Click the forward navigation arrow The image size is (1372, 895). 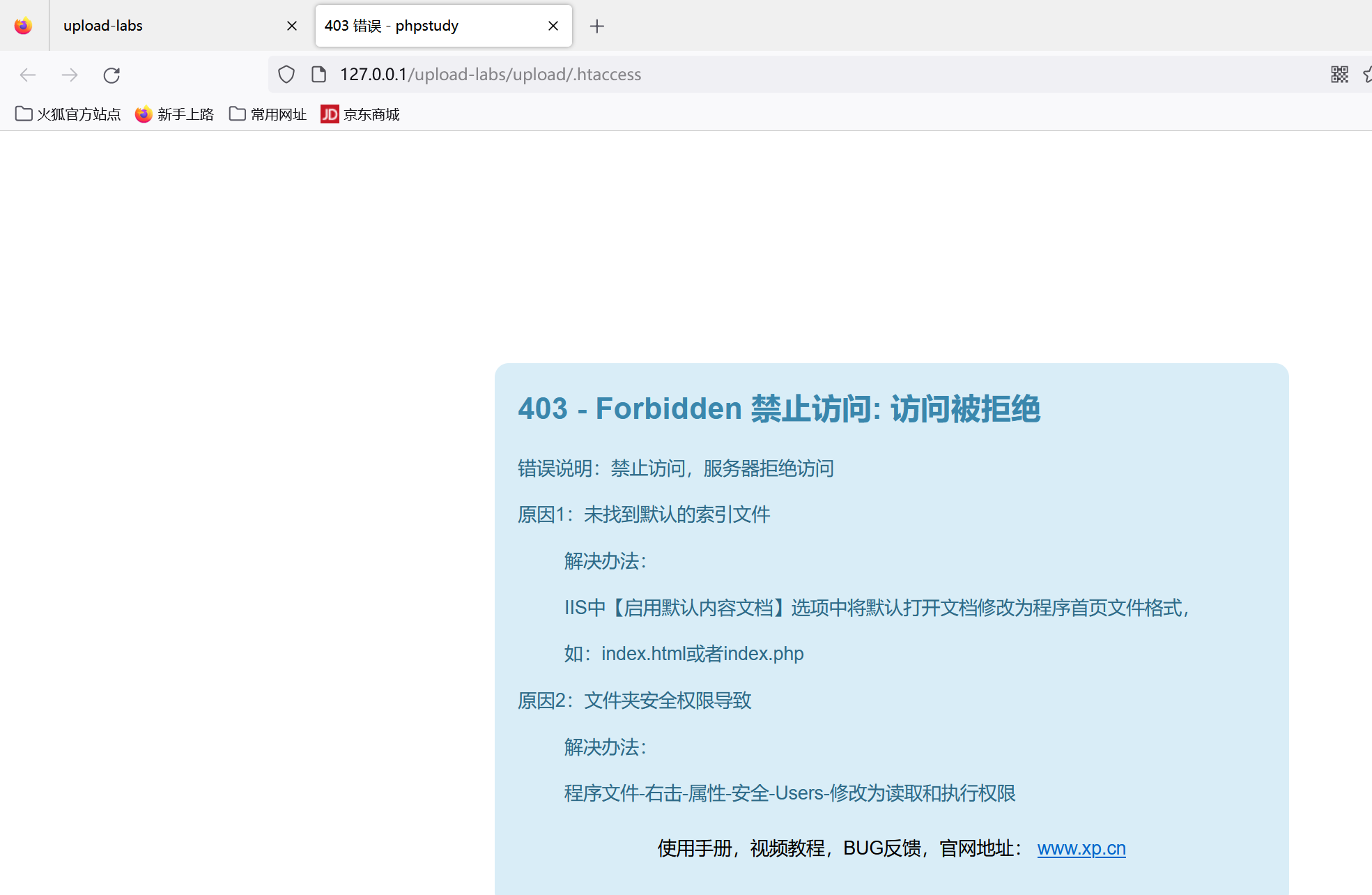coord(70,75)
